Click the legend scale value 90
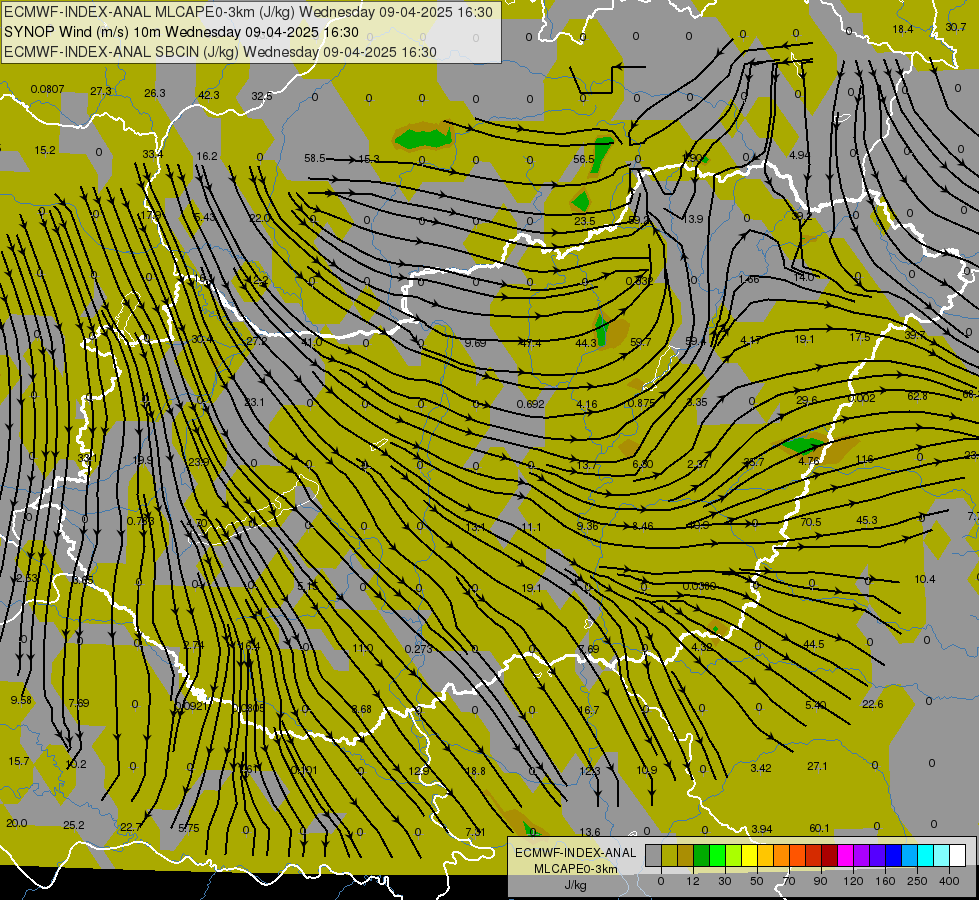979x900 pixels. click(x=820, y=881)
